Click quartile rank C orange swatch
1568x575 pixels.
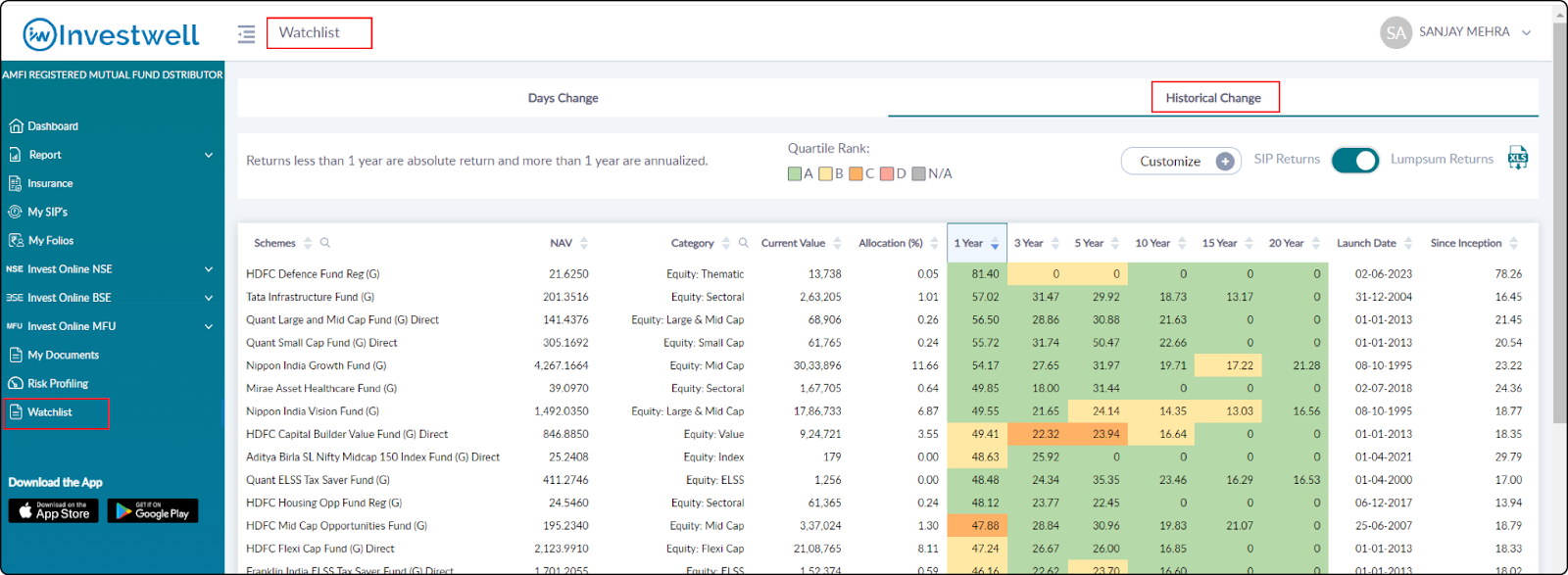[856, 173]
